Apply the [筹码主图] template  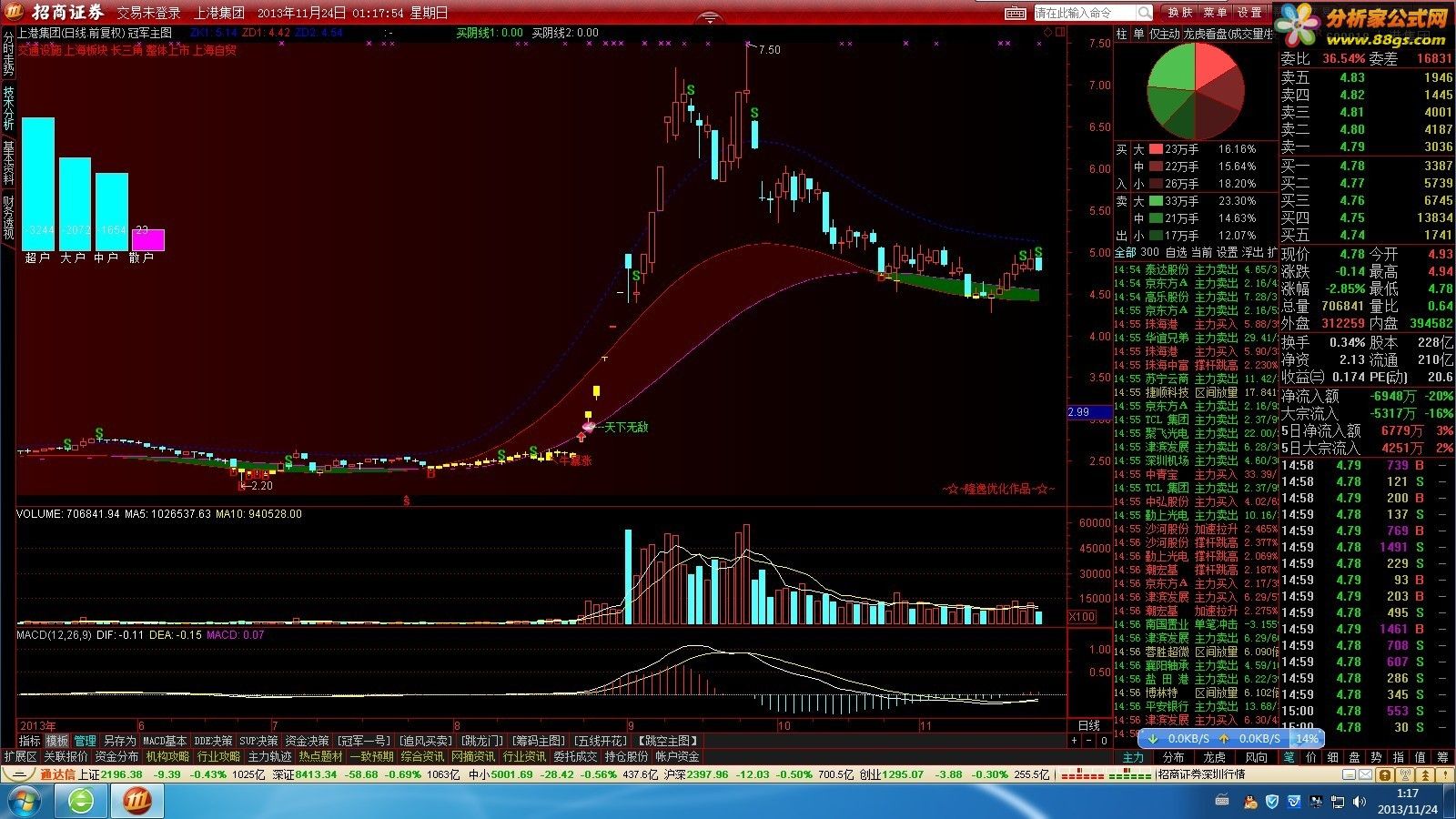(539, 742)
